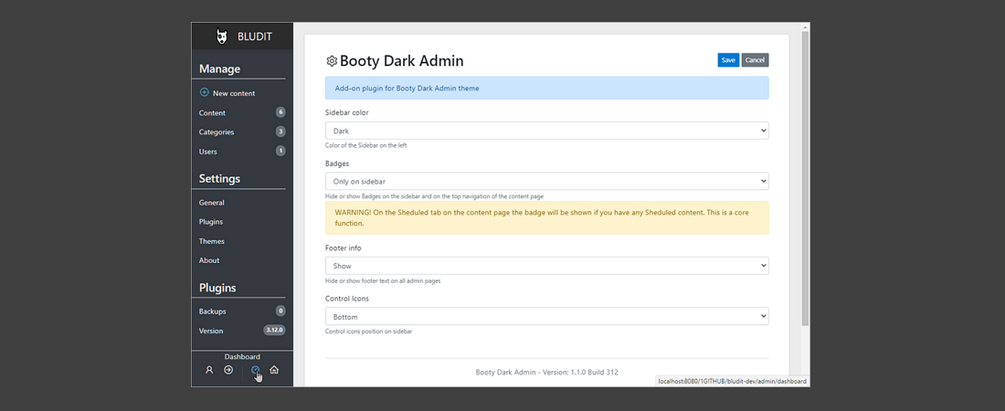The width and height of the screenshot is (1005, 411).
Task: Open the Dashboard speedometer icon
Action: (x=255, y=370)
